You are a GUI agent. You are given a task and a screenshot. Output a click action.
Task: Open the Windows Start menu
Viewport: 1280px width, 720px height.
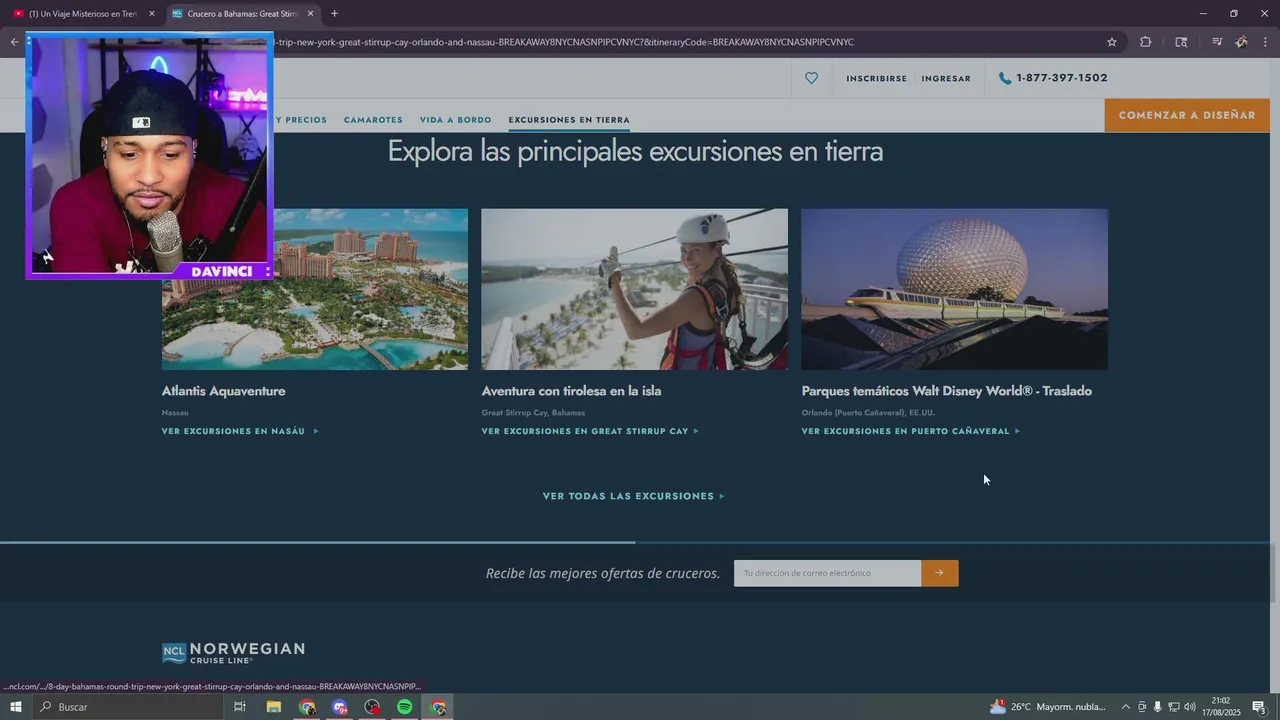(15, 707)
